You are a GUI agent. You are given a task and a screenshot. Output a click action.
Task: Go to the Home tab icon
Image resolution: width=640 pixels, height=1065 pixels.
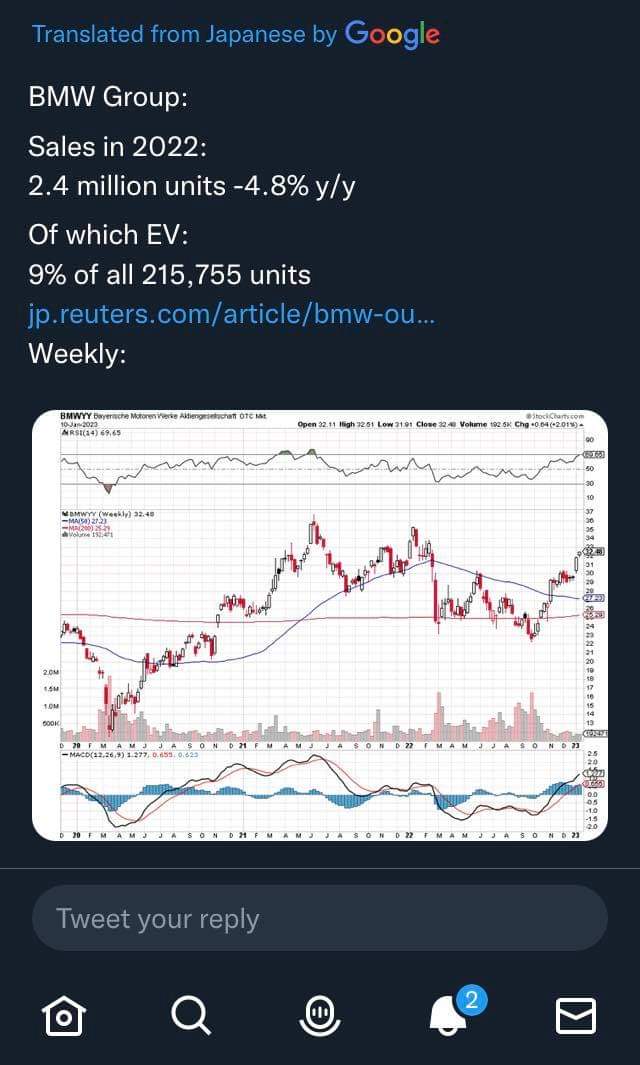[63, 1017]
